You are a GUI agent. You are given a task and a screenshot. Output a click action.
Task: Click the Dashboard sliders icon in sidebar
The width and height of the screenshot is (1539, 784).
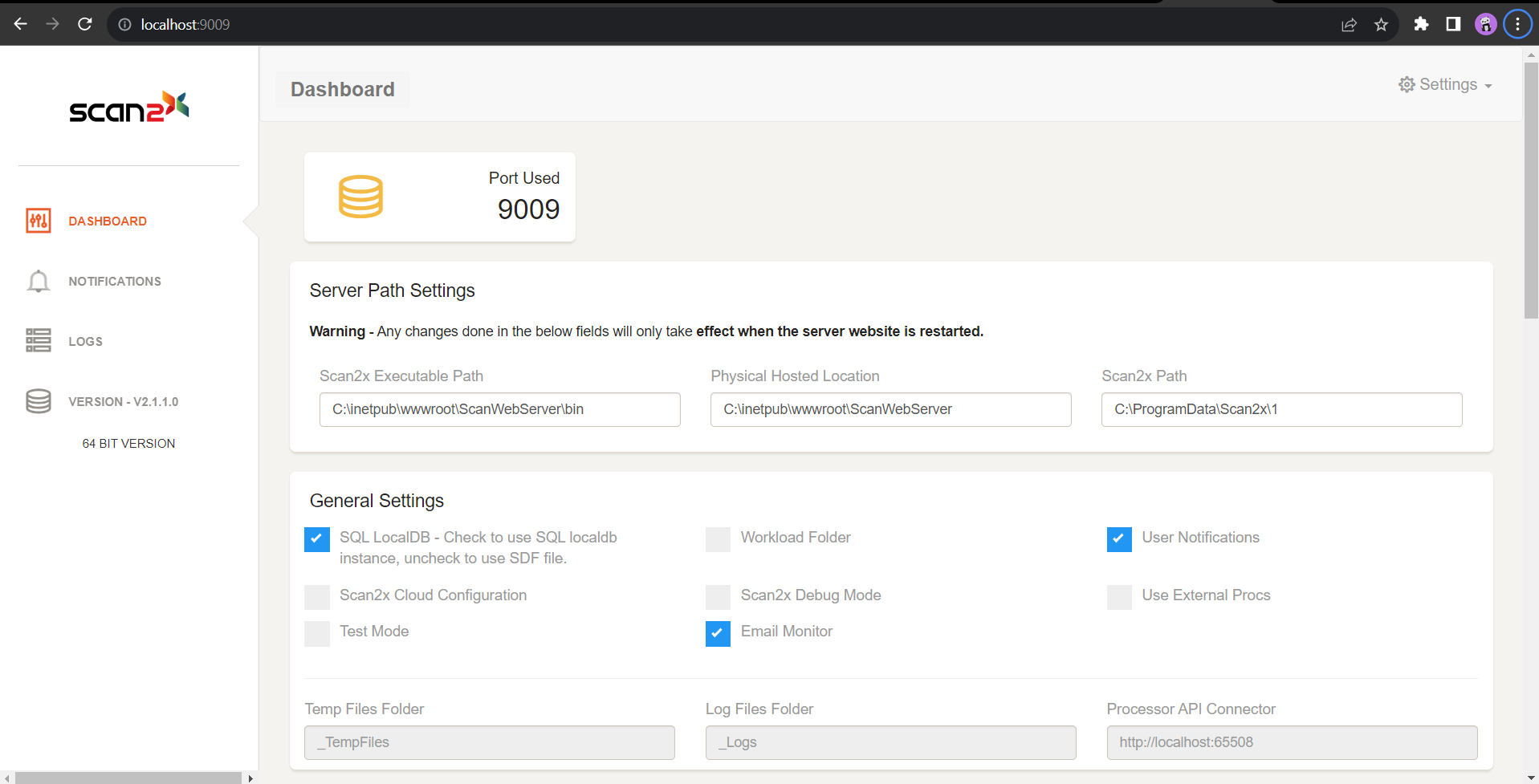(39, 221)
